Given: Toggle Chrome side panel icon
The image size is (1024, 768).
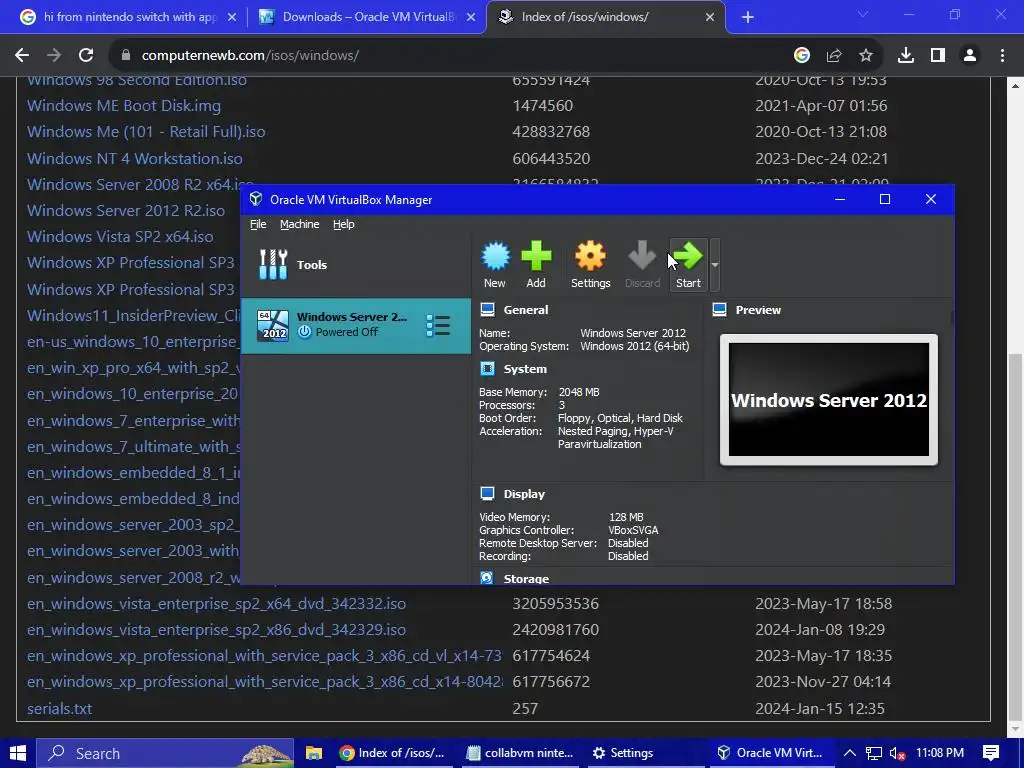Looking at the screenshot, I should tap(938, 56).
